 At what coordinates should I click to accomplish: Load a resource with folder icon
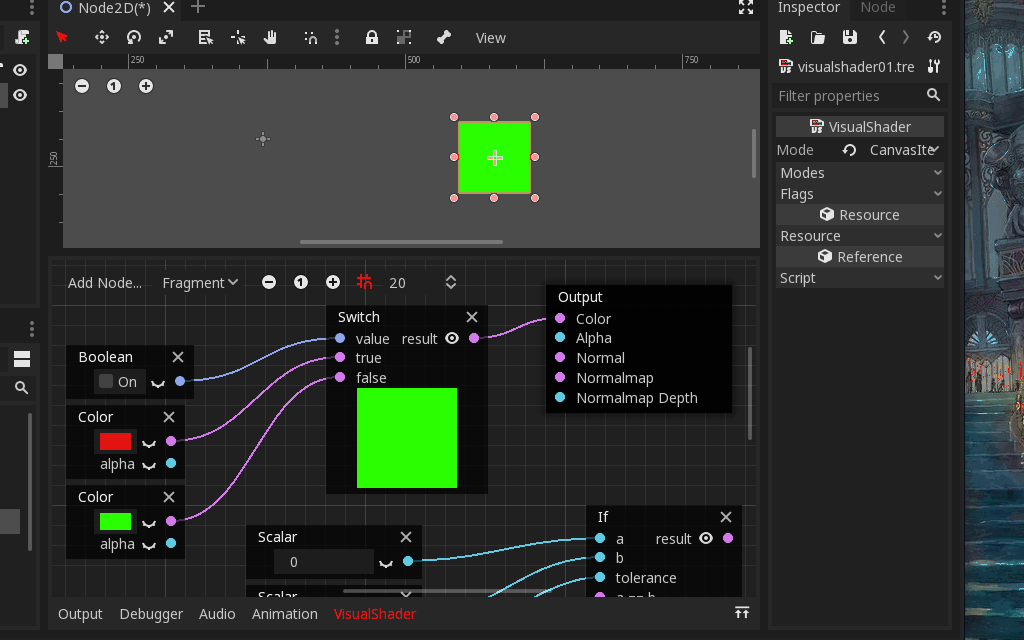(818, 37)
